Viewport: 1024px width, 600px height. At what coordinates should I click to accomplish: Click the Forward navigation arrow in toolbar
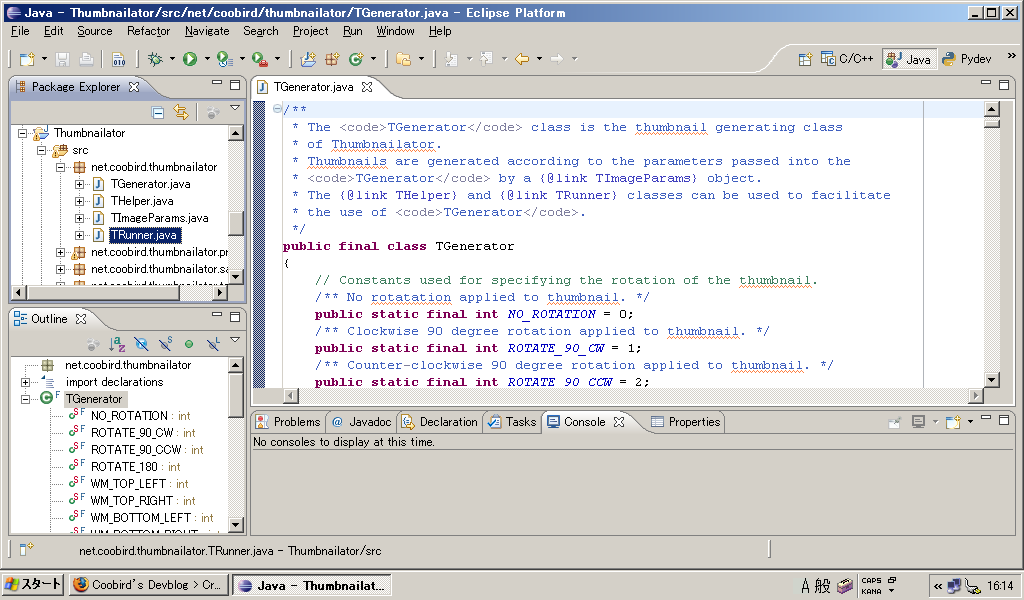557,59
